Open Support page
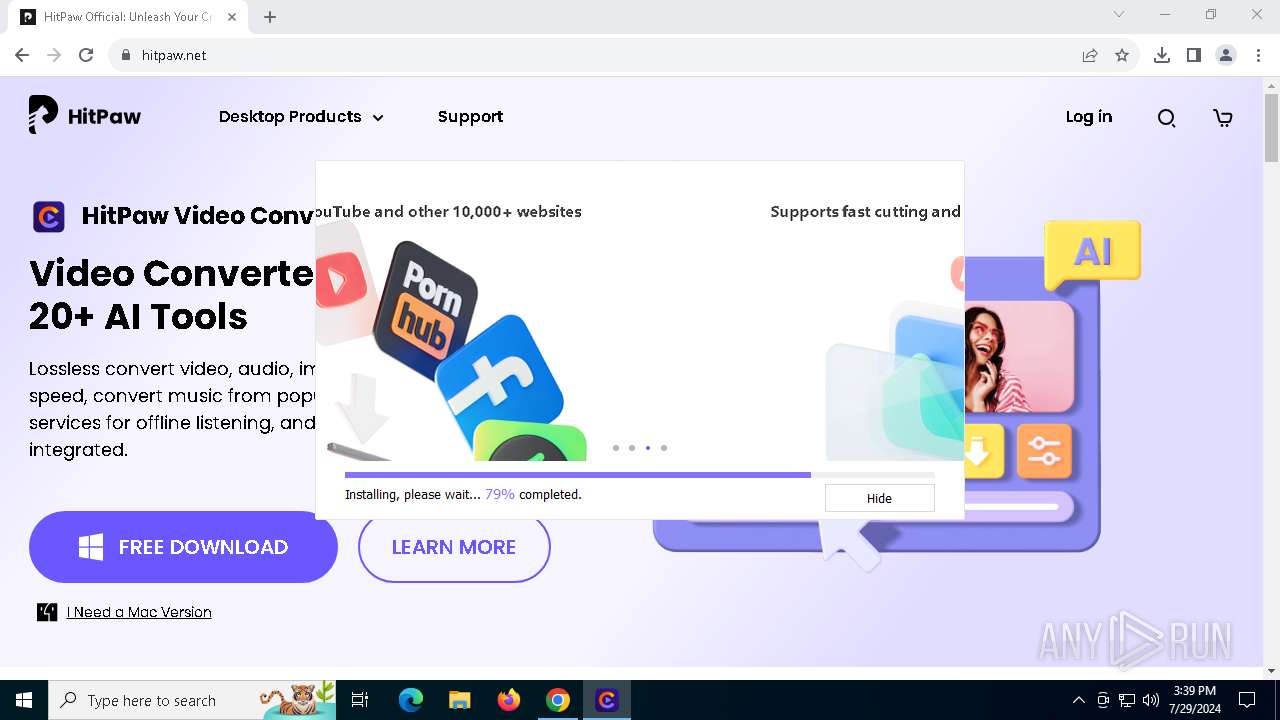 [x=470, y=117]
